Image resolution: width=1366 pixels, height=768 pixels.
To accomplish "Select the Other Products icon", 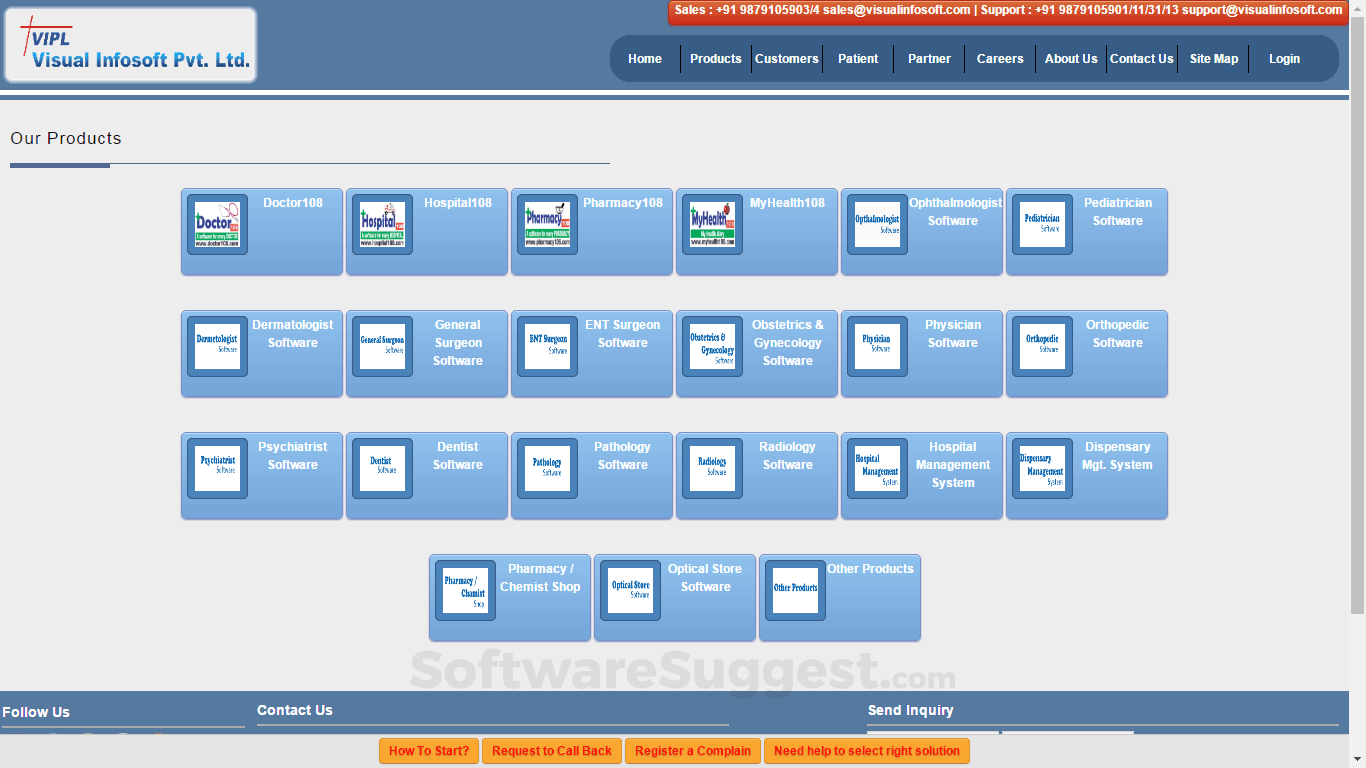I will (795, 590).
